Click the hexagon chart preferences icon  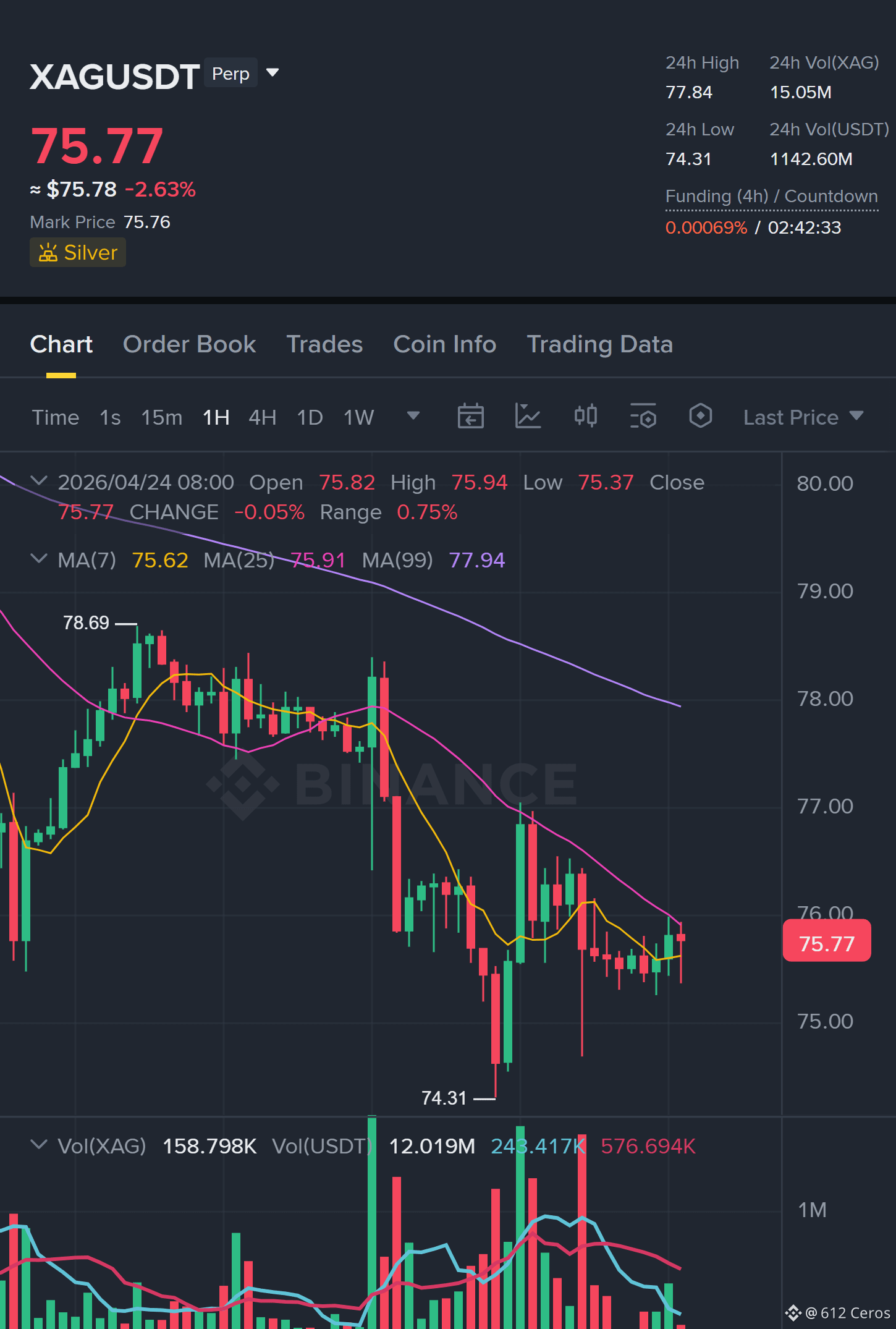click(700, 416)
